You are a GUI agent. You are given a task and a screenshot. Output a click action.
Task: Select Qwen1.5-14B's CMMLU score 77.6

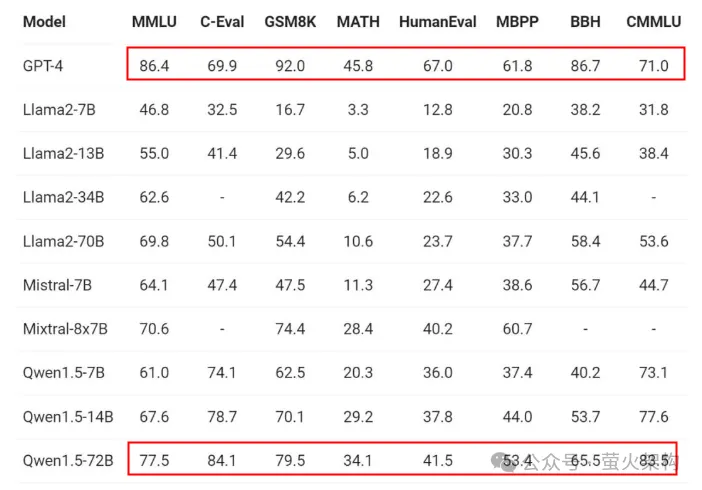coord(654,417)
